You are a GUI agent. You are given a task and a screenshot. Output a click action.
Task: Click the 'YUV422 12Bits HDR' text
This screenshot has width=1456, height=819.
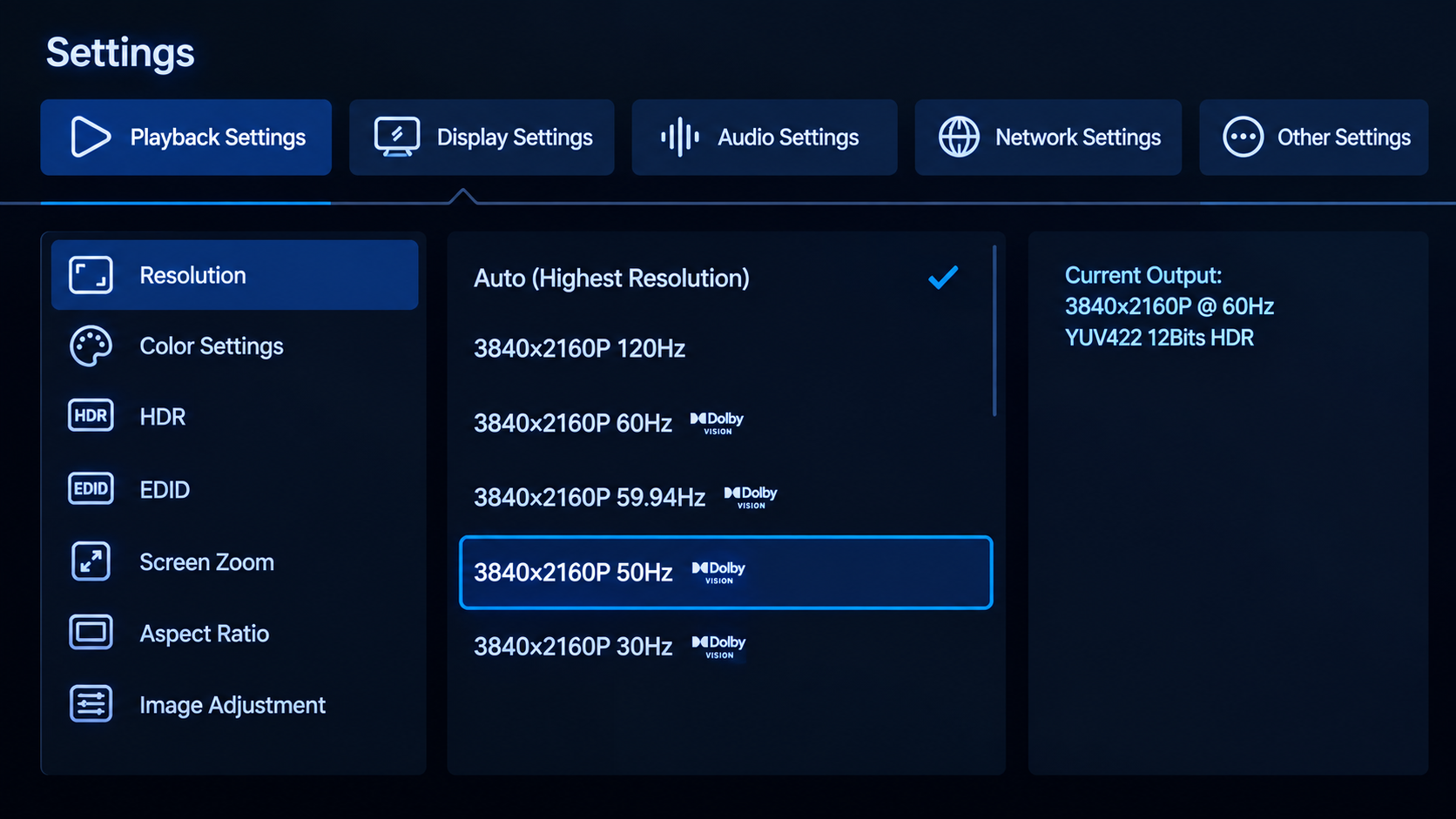coord(1159,338)
